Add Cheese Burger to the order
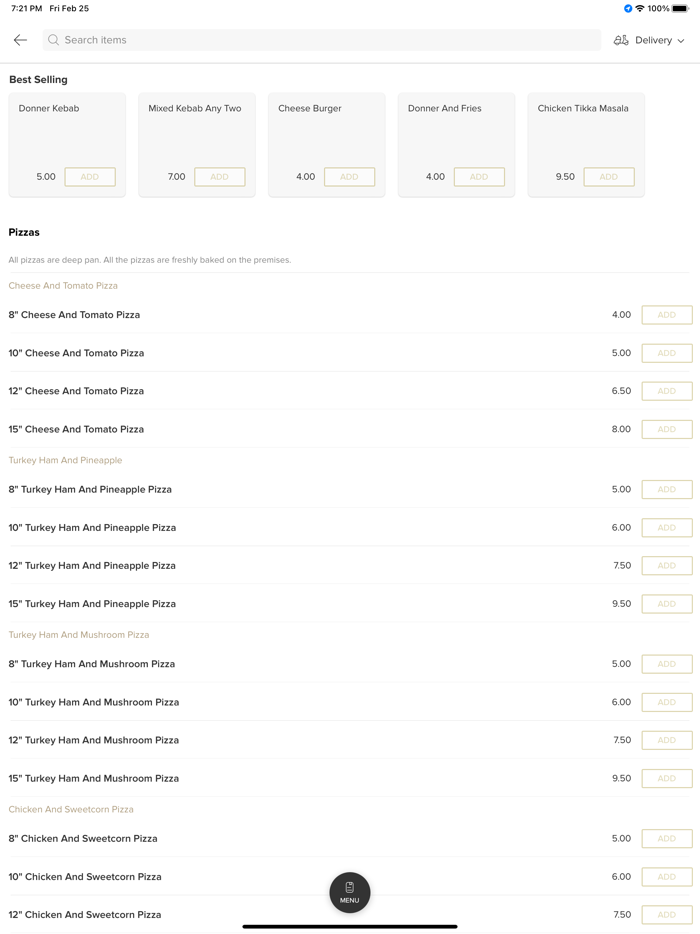The height and width of the screenshot is (934, 700). point(349,177)
